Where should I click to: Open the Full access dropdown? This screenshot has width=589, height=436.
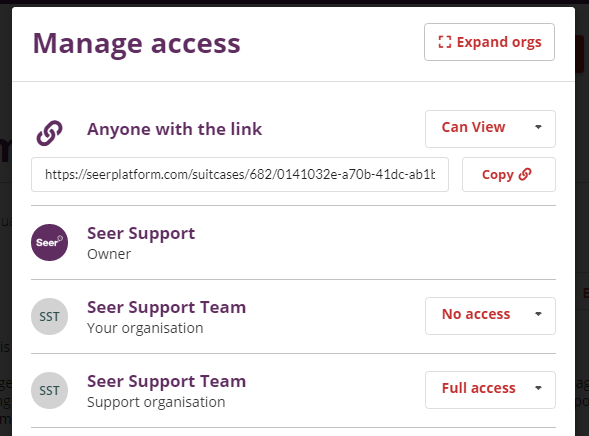coord(490,390)
